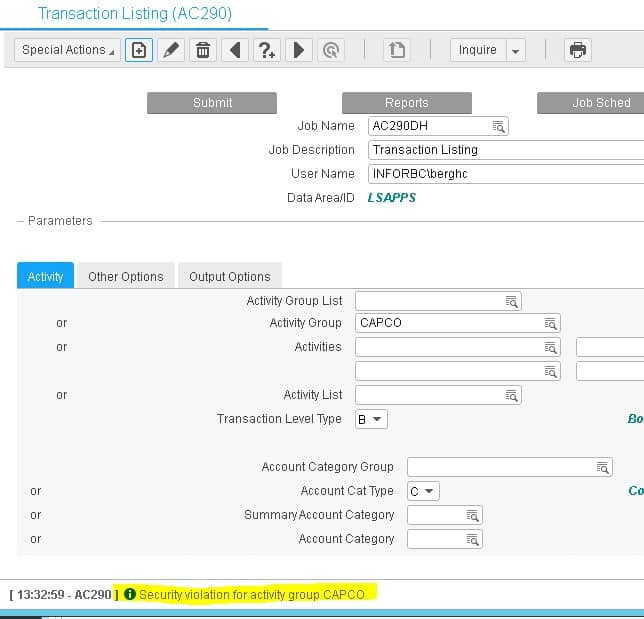Open lookup for second Activities row field
The width and height of the screenshot is (644, 619).
pyautogui.click(x=550, y=372)
